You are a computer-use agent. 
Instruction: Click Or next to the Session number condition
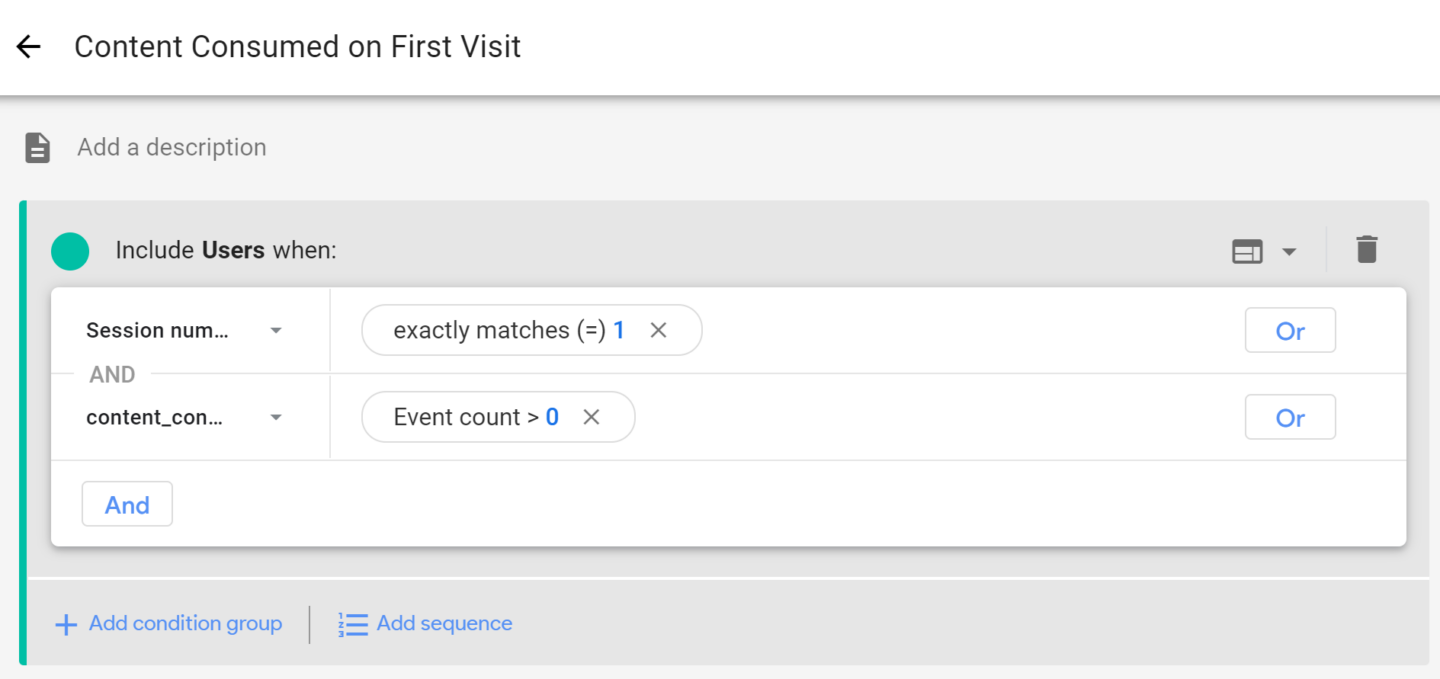coord(1290,330)
